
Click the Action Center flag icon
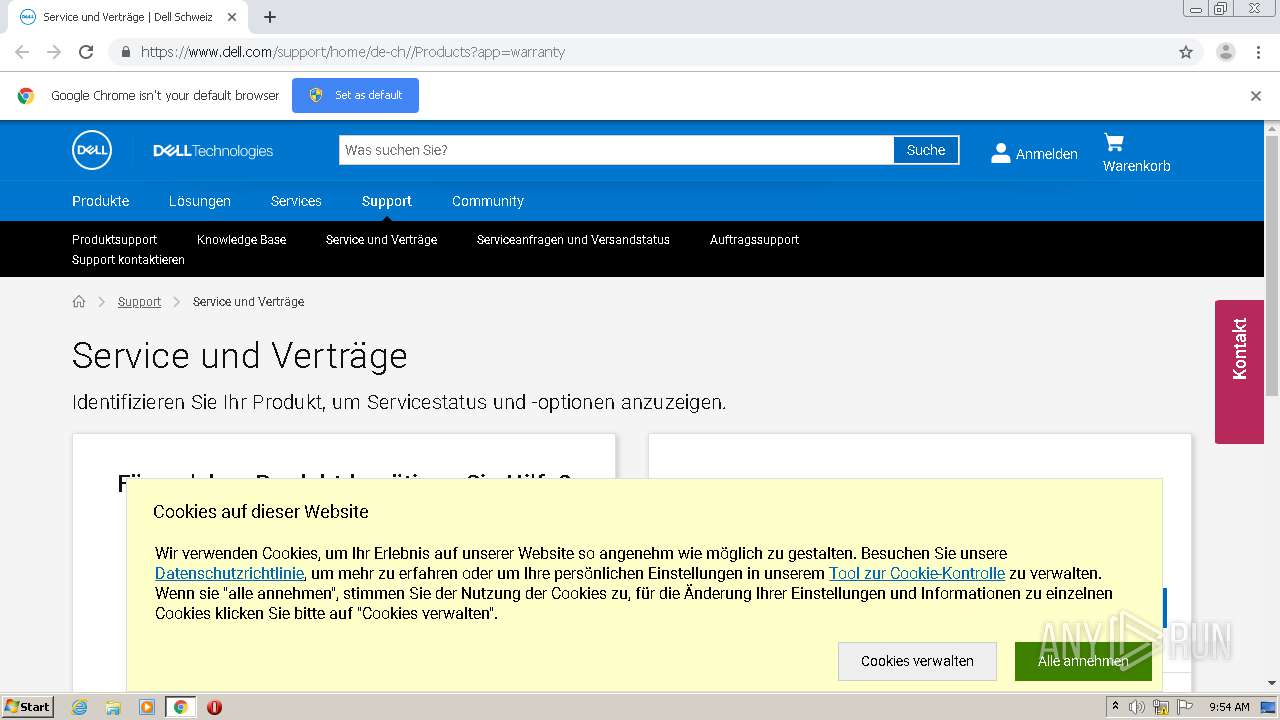[x=1185, y=707]
